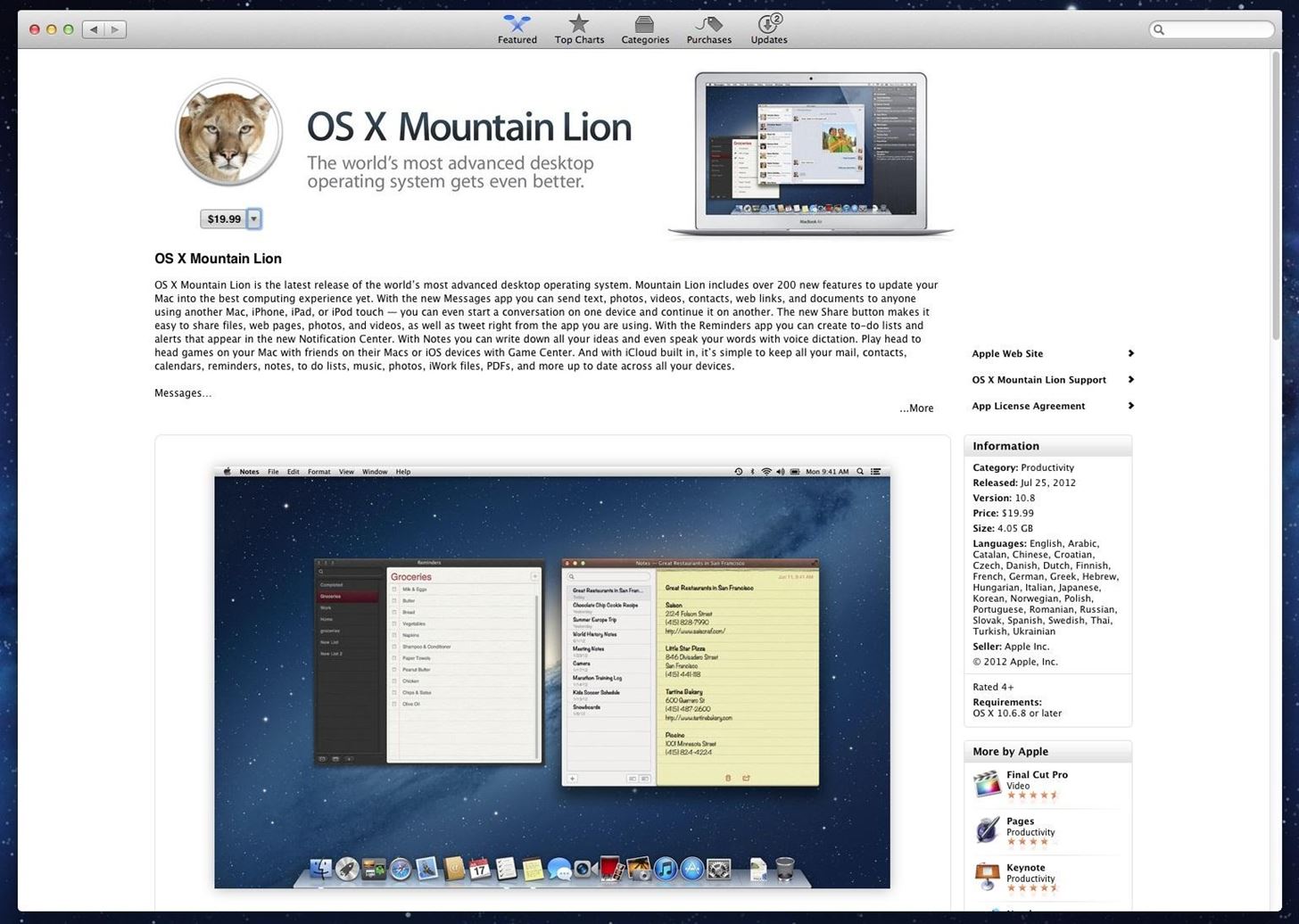Click System Preferences icon in screenshot dock

point(719,868)
